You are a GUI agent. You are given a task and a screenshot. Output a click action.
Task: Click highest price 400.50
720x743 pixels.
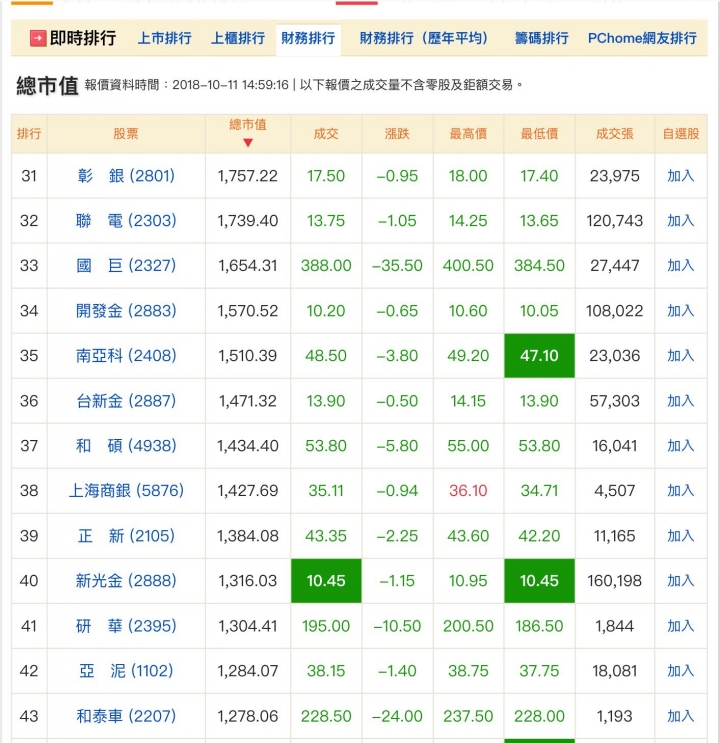(x=468, y=265)
